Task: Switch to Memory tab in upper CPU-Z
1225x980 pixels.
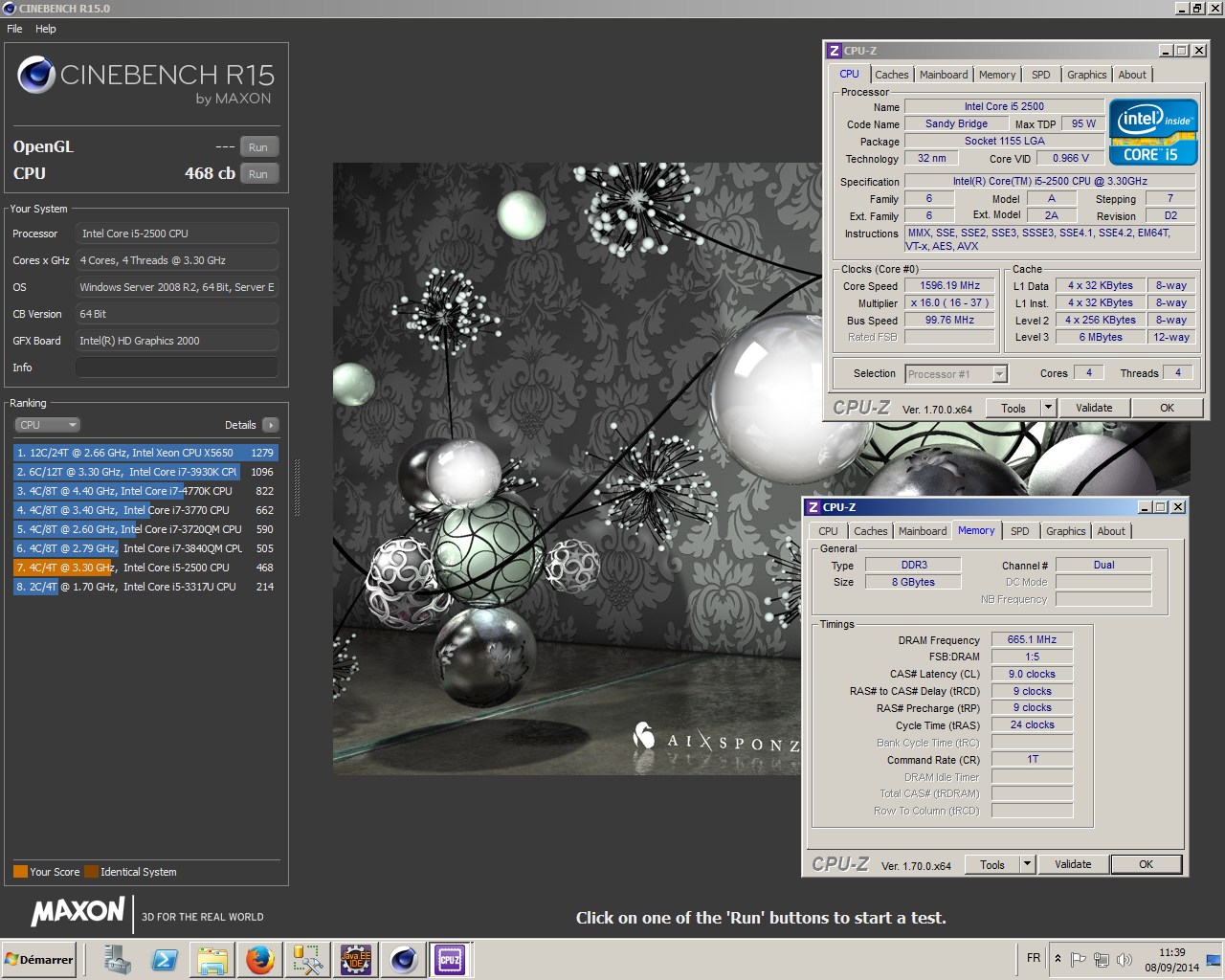Action: click(x=997, y=75)
